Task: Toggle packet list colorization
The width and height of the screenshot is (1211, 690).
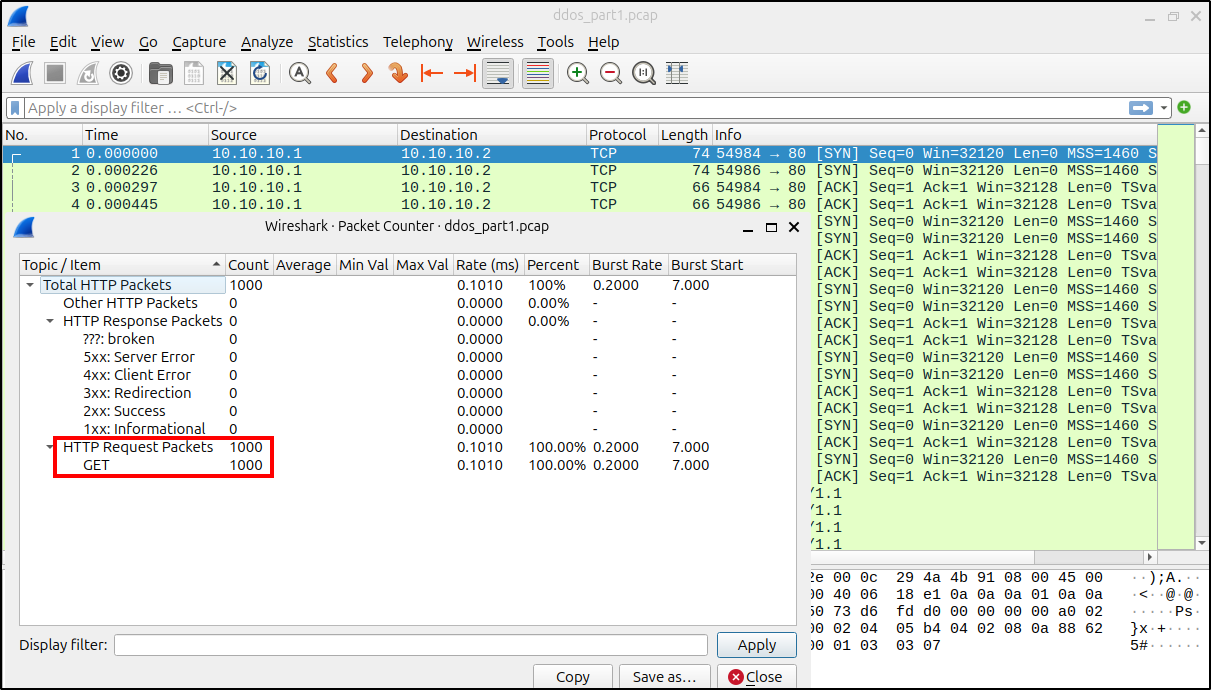Action: point(538,73)
